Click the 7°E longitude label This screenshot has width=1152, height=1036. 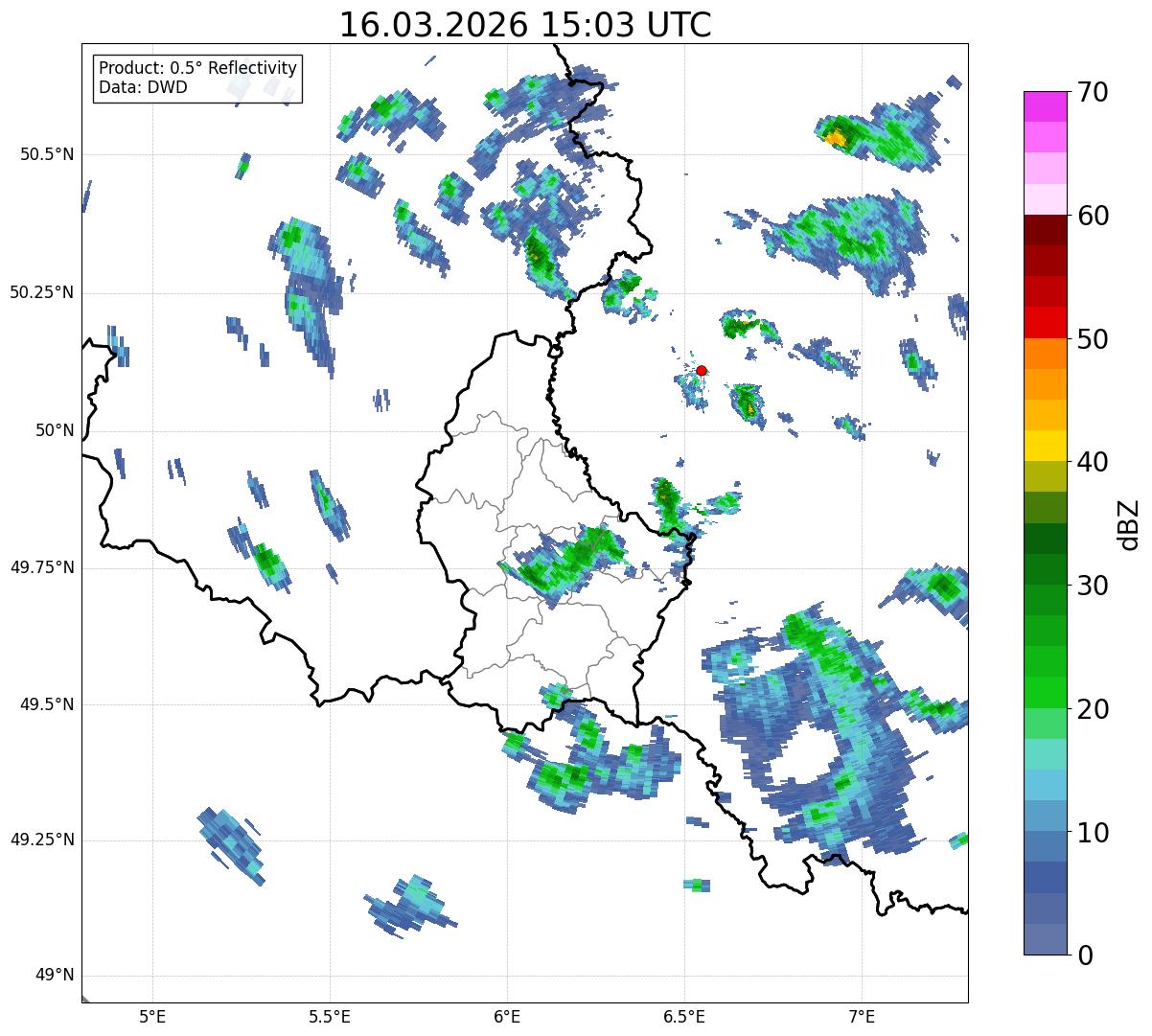(x=862, y=1016)
